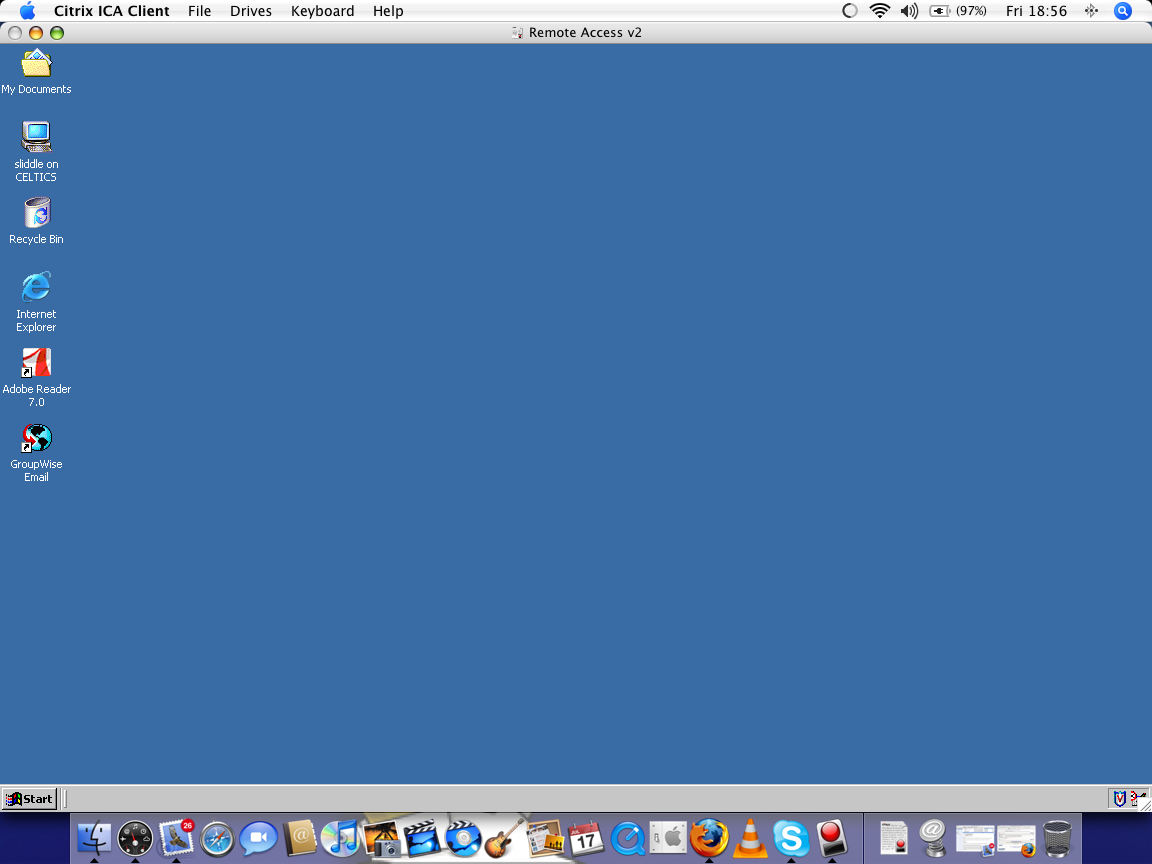The width and height of the screenshot is (1152, 864).
Task: Launch iChat from the Dock
Action: coord(259,838)
